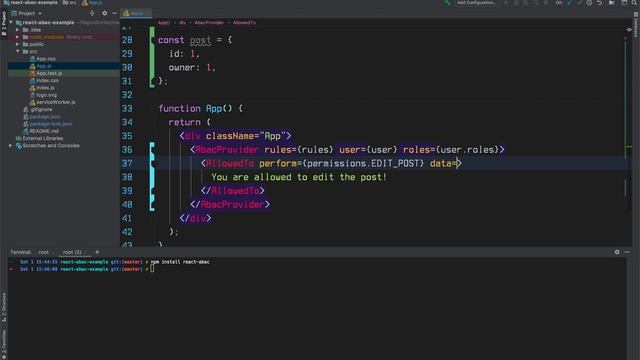Click the Add Configuration button

(476, 3)
